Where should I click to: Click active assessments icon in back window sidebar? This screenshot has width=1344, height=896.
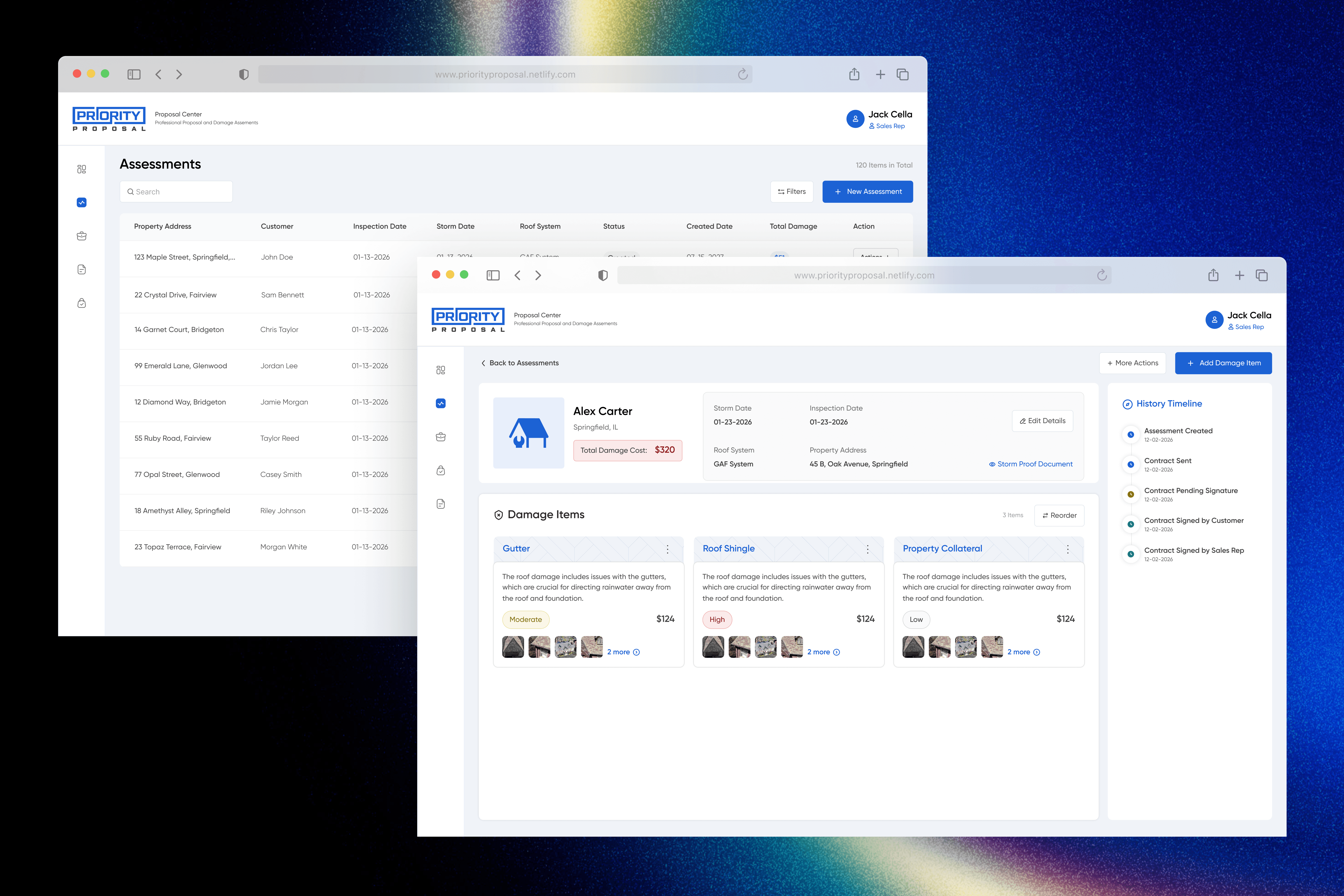pos(82,202)
